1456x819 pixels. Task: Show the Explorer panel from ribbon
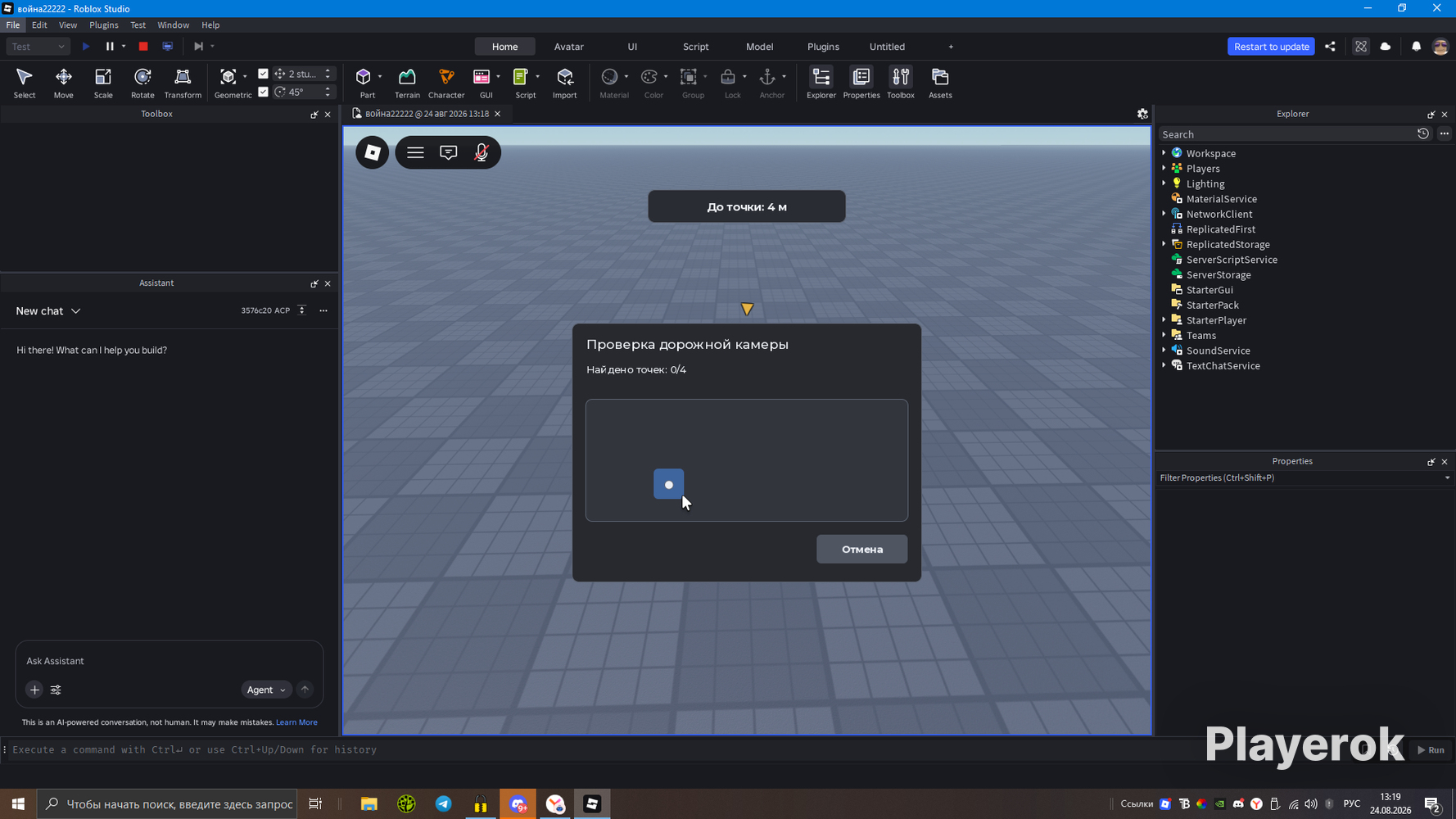click(821, 83)
